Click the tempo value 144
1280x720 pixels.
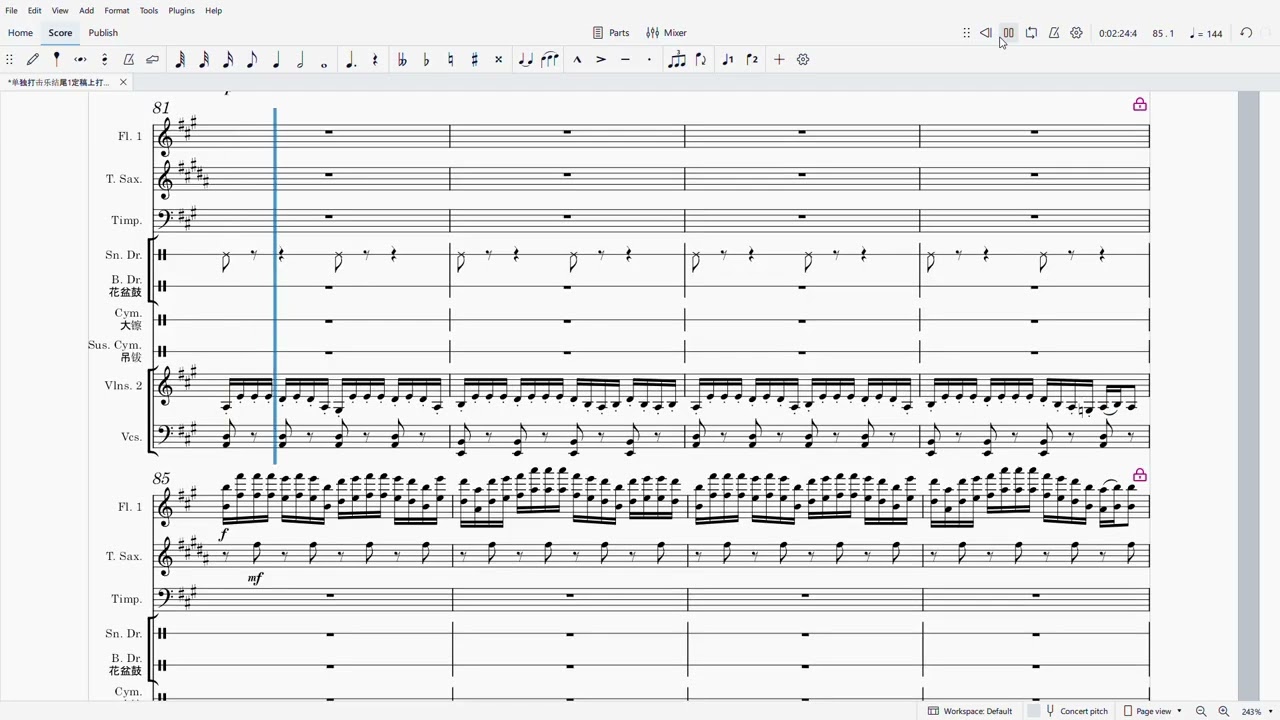(x=1206, y=33)
